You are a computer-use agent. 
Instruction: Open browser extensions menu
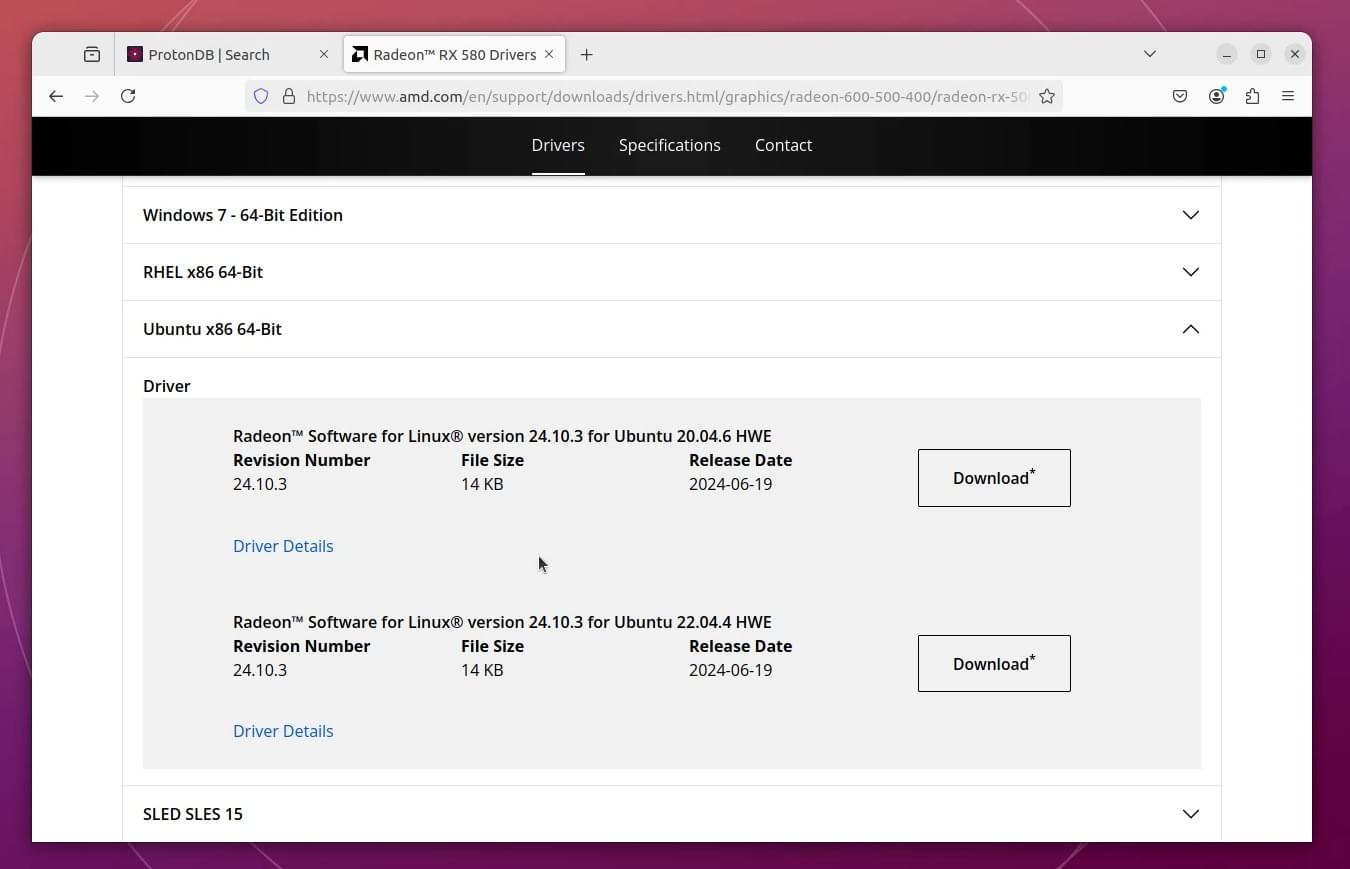click(x=1252, y=96)
